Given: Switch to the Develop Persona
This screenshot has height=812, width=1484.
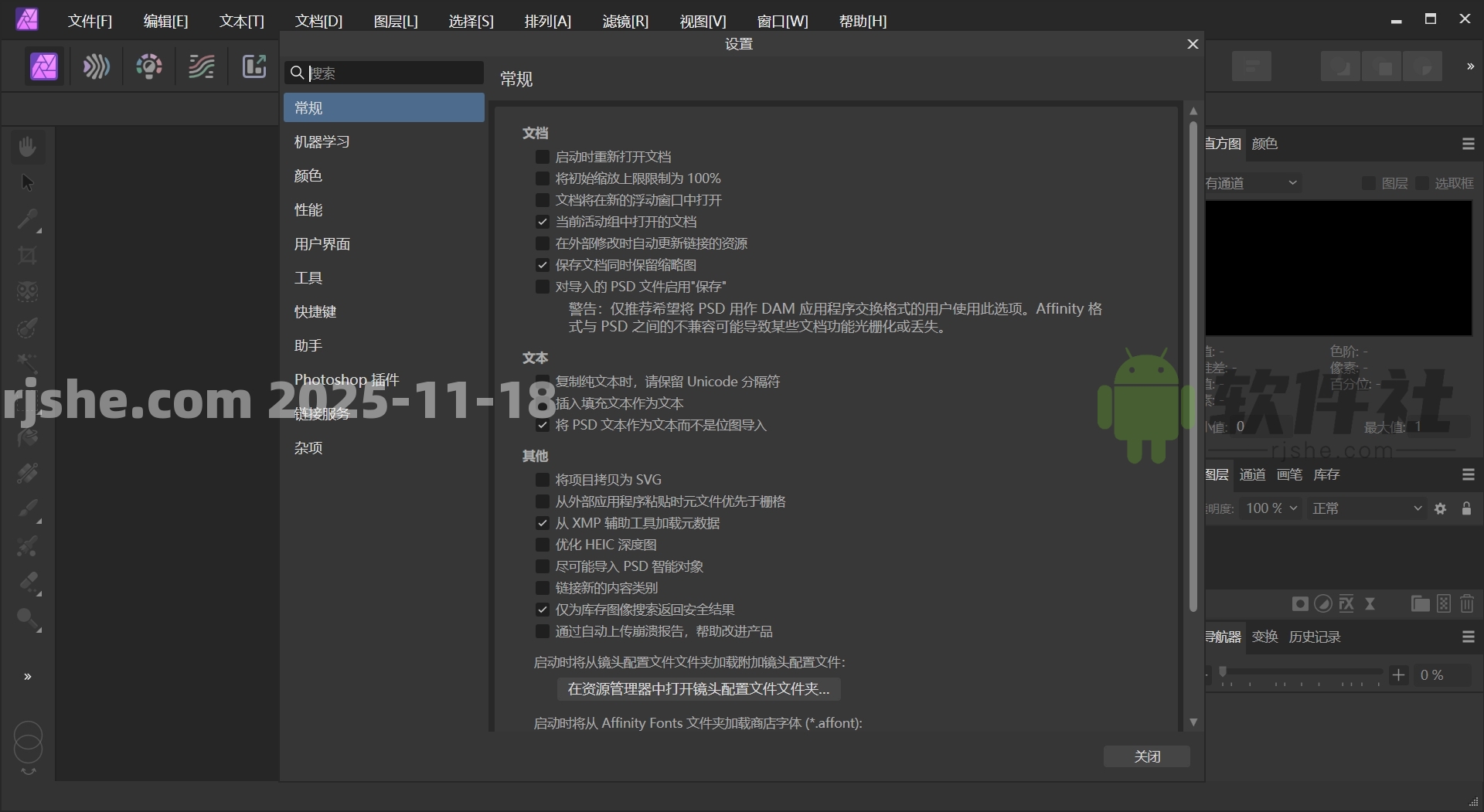Looking at the screenshot, I should (x=149, y=67).
